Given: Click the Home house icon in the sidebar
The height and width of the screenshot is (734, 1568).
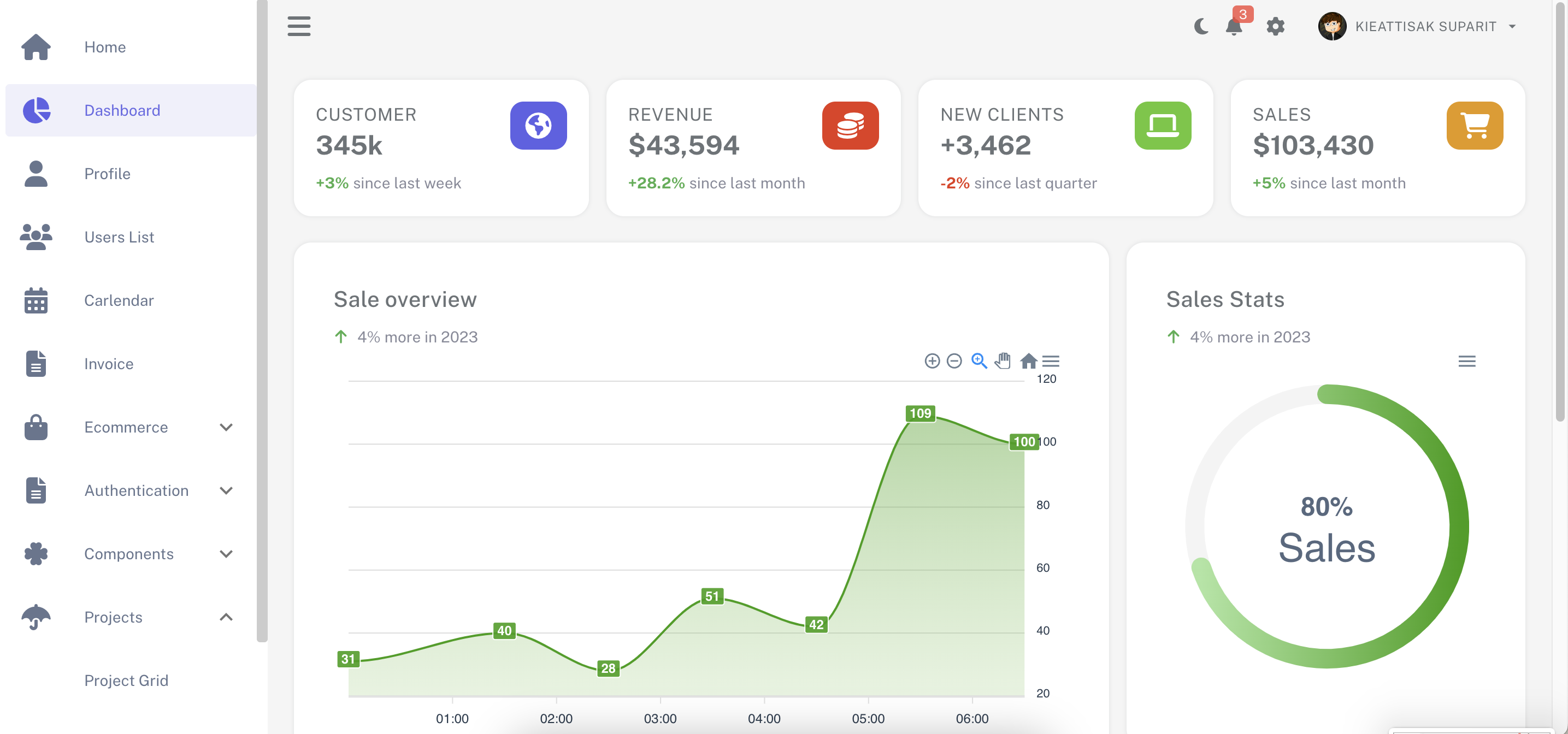Looking at the screenshot, I should pos(36,47).
